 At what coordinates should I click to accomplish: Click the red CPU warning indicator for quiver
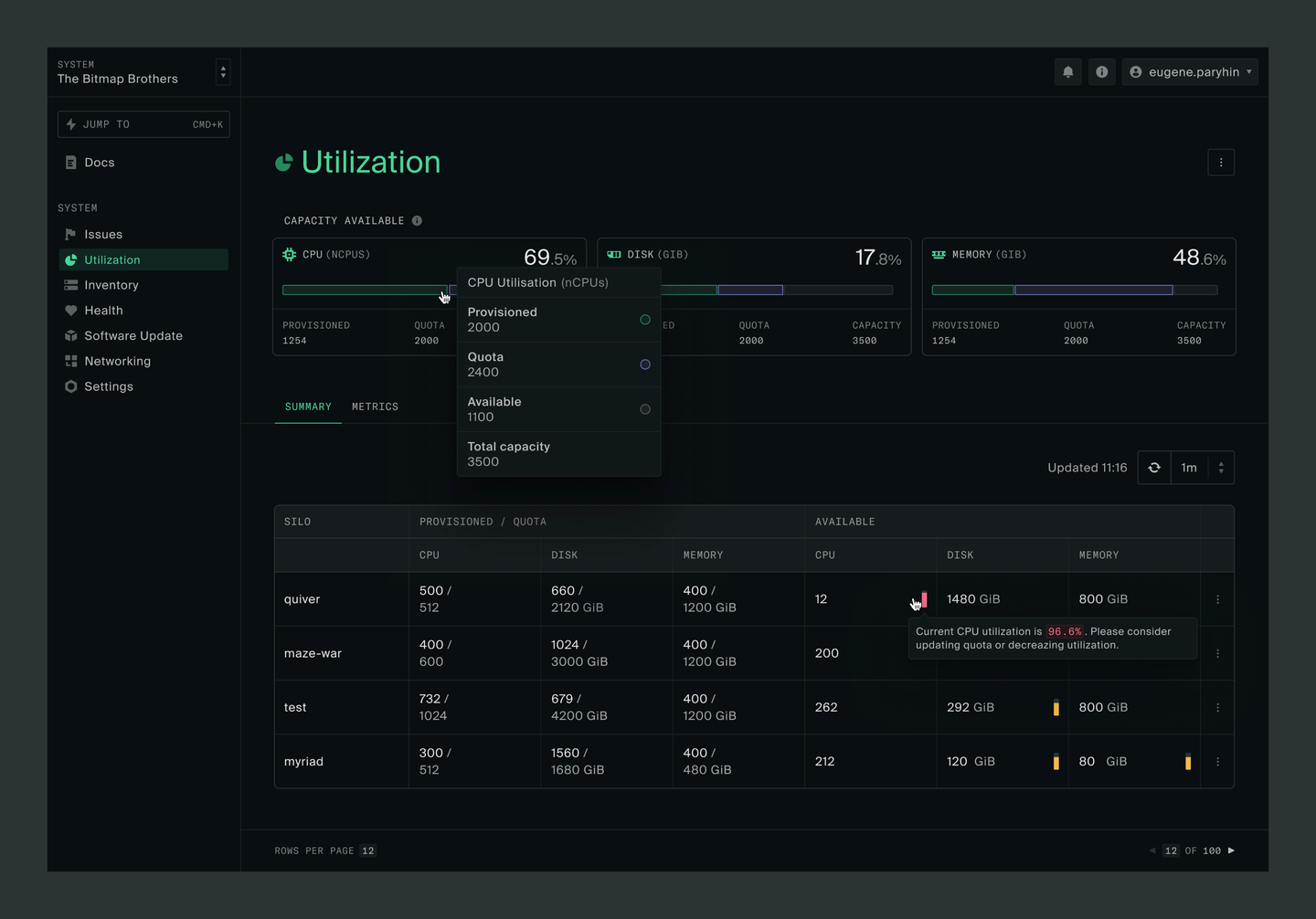tap(924, 599)
